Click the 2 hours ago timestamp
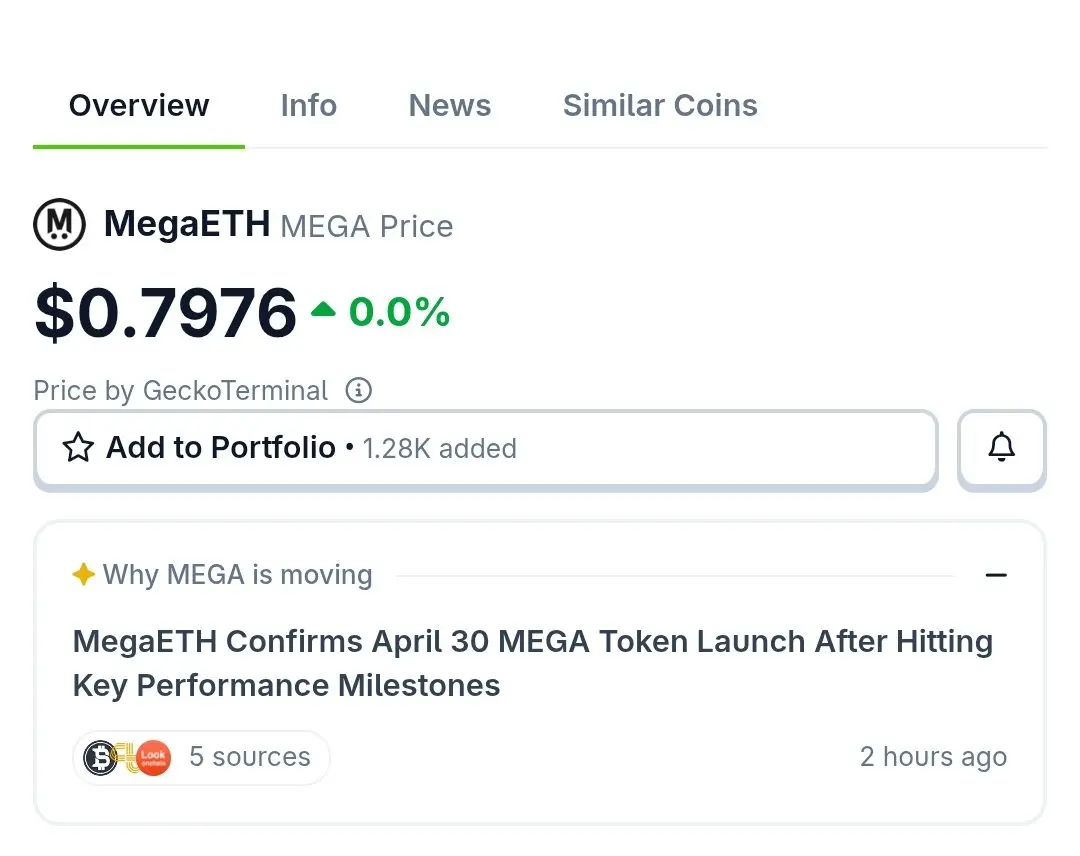 coord(933,757)
